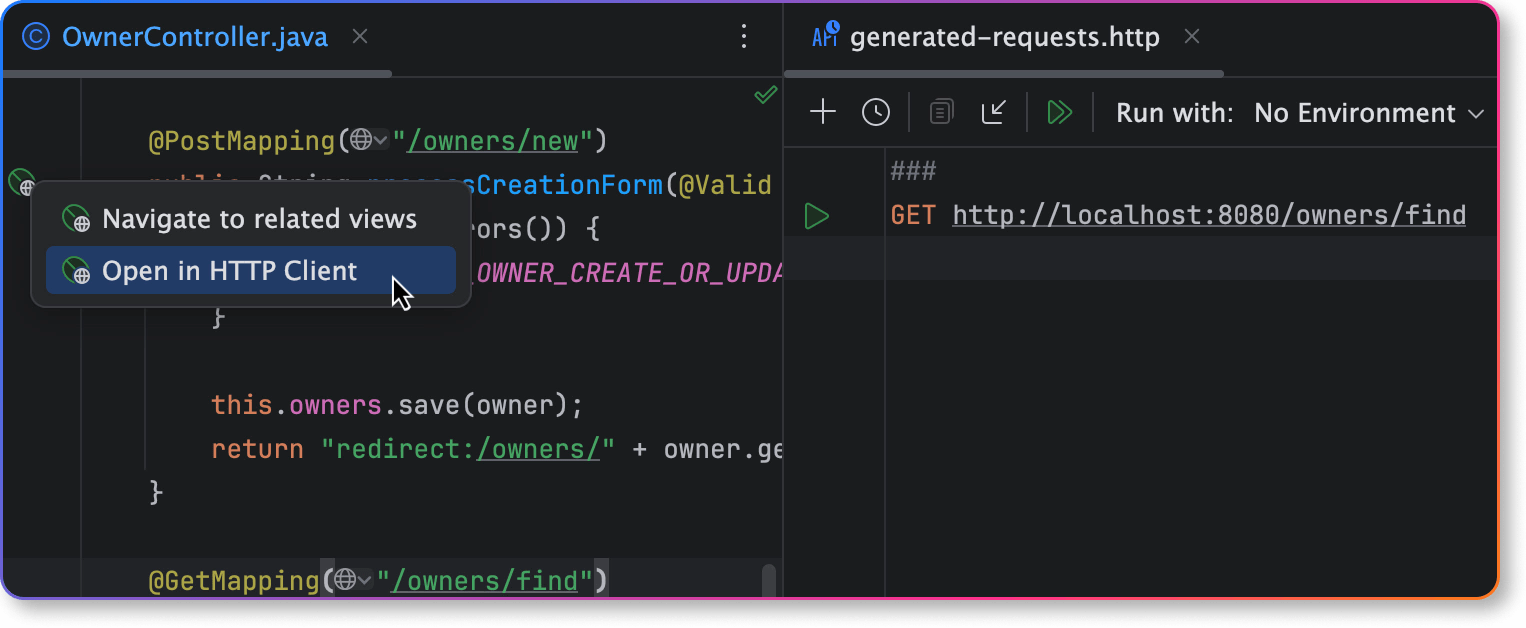The height and width of the screenshot is (628, 1526).
Task: Select Navigate to related views
Action: 251,219
